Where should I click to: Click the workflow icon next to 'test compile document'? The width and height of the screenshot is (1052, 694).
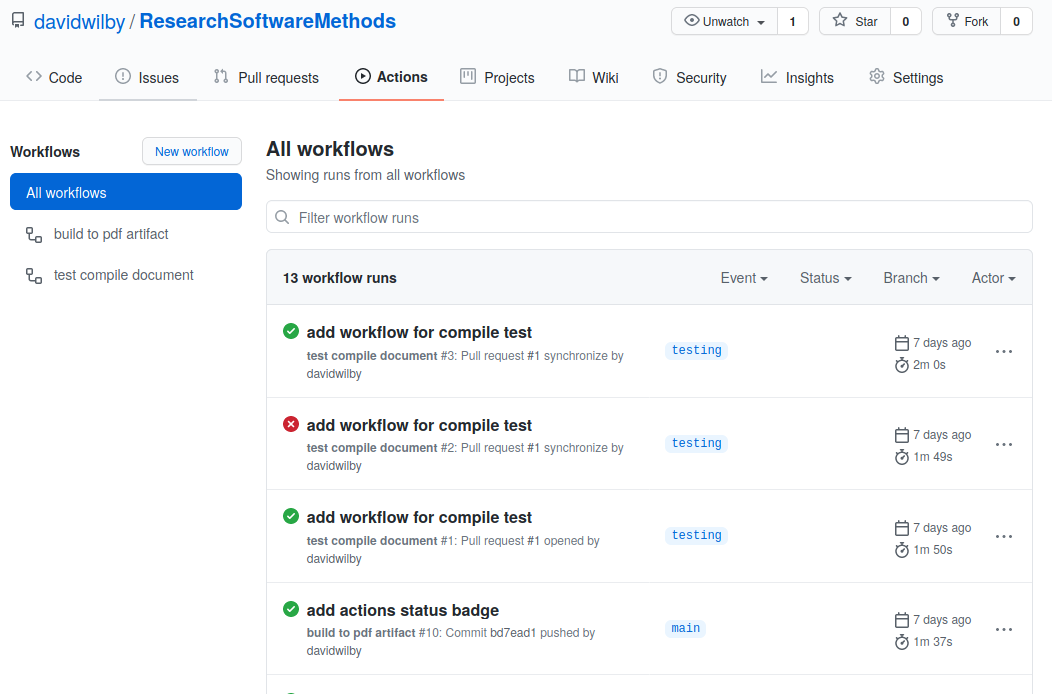[34, 276]
